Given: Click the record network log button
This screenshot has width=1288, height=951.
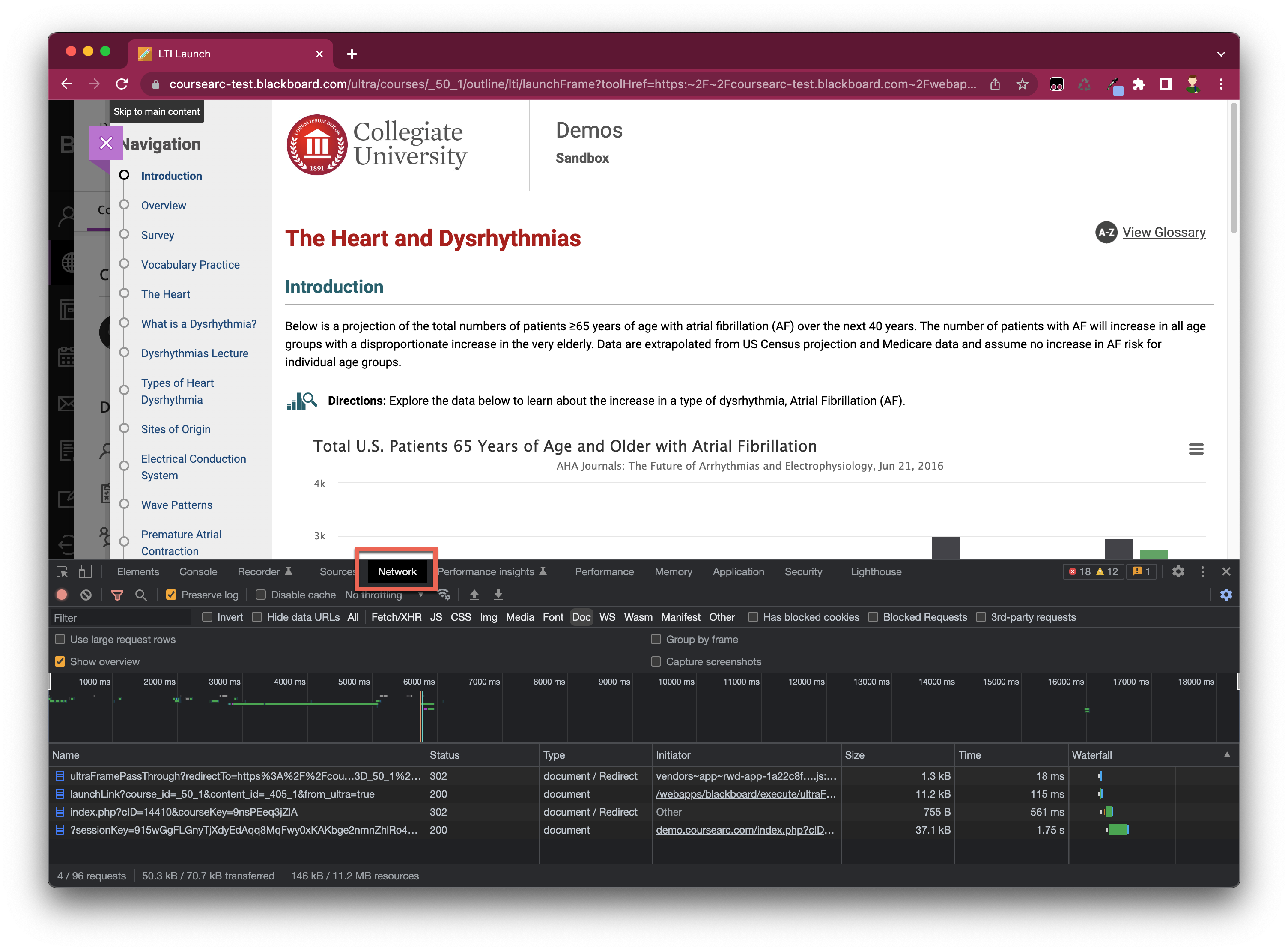Looking at the screenshot, I should (x=62, y=595).
